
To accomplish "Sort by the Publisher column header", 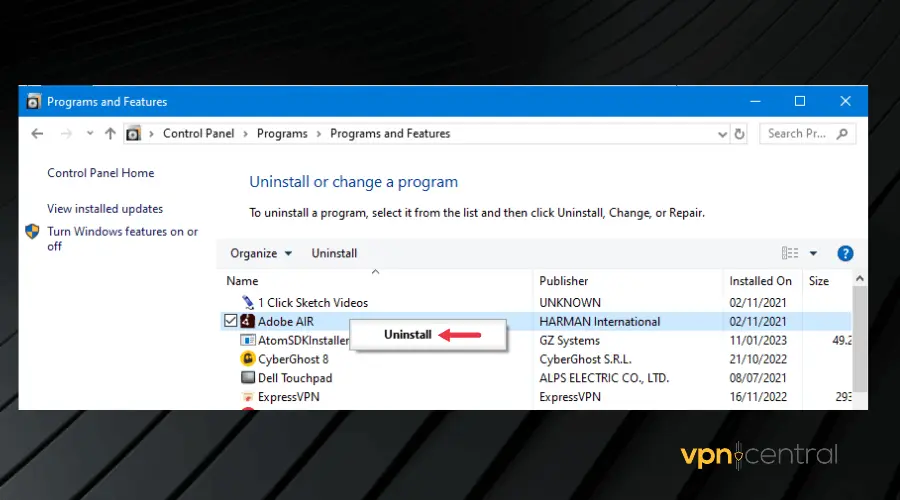I will (x=564, y=281).
